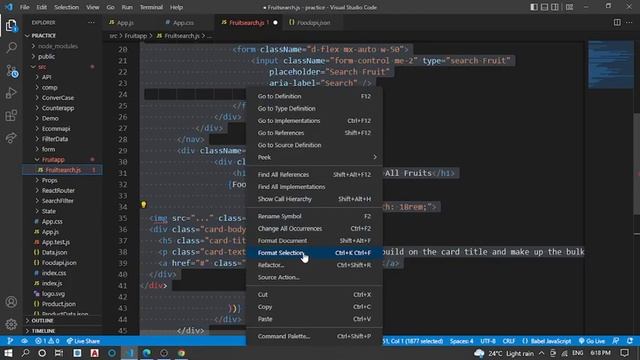
Task: Open the Extensions view
Action: pos(11,116)
